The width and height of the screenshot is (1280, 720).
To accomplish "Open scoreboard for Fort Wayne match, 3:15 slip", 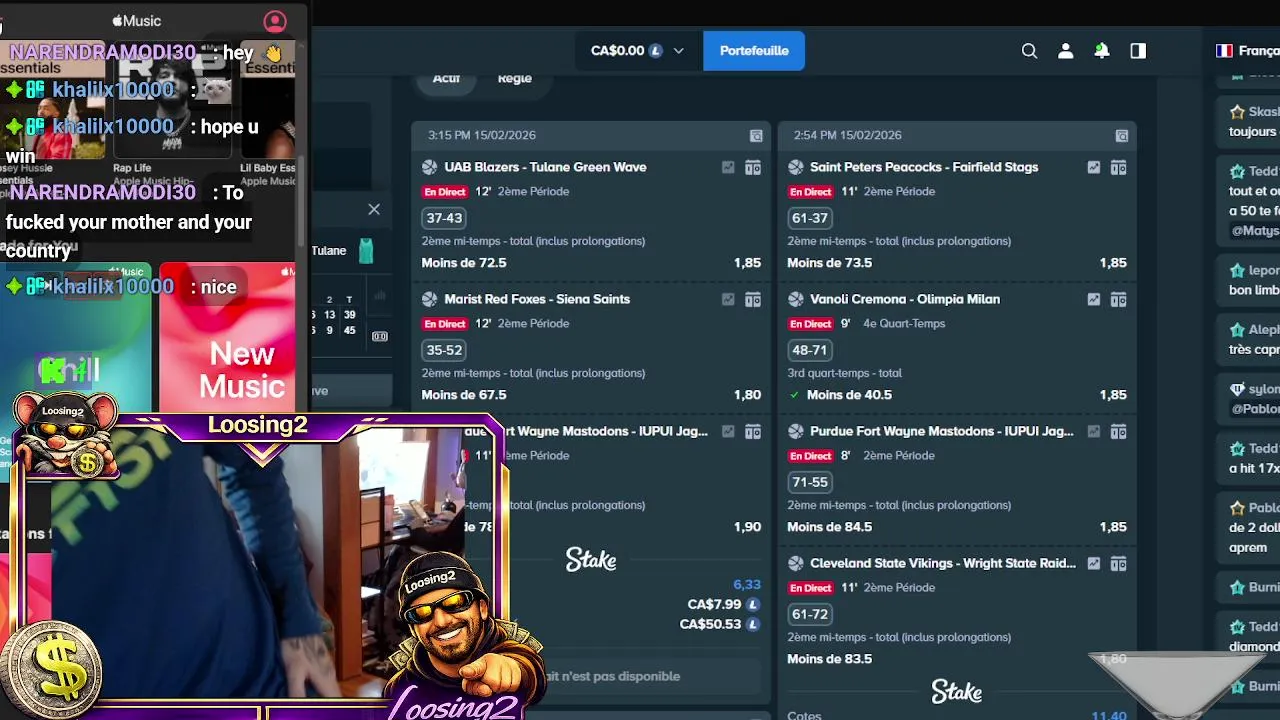I will pyautogui.click(x=753, y=431).
